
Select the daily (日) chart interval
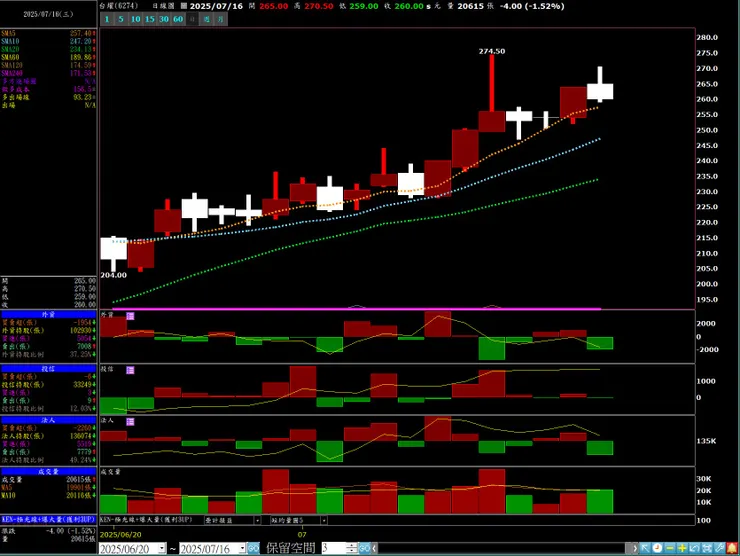(x=192, y=19)
